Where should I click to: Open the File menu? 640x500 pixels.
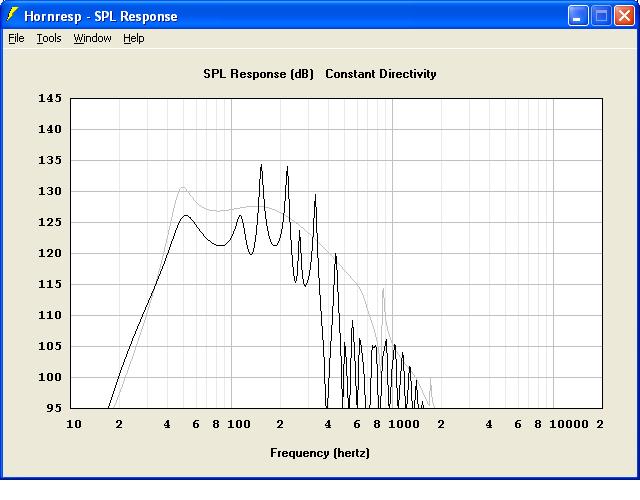point(16,38)
